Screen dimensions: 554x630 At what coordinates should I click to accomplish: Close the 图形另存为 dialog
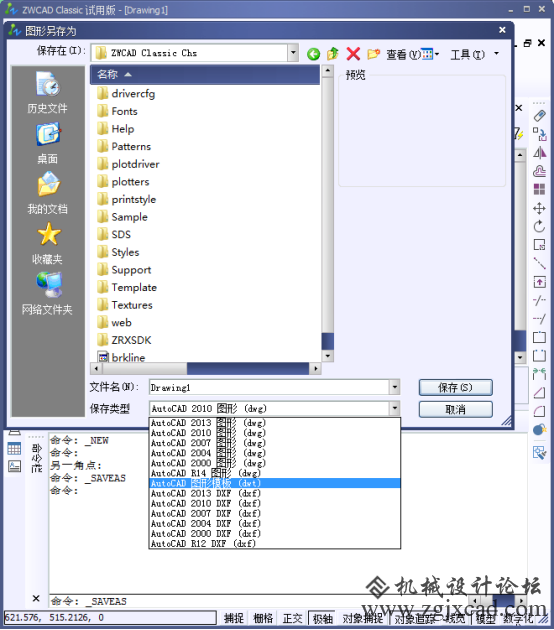point(502,30)
